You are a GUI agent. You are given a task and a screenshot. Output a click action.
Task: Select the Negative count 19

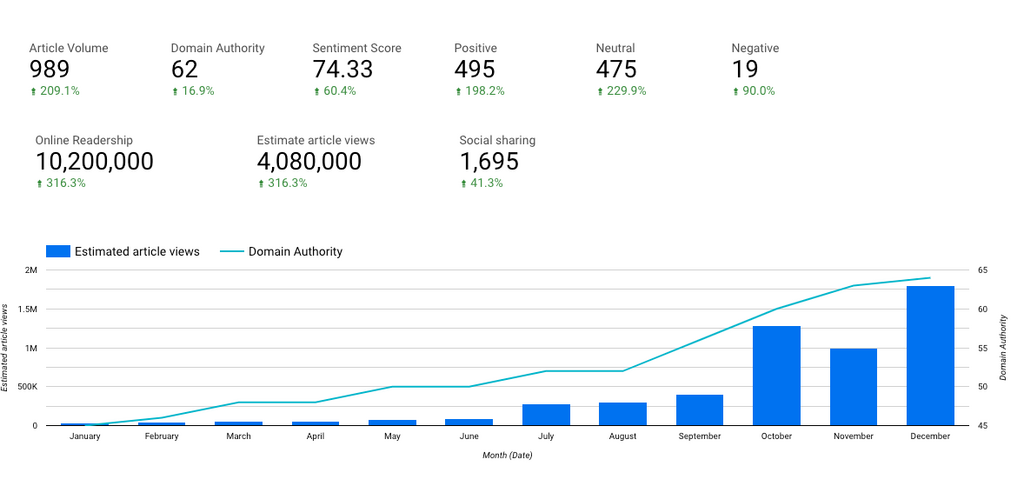tap(745, 69)
